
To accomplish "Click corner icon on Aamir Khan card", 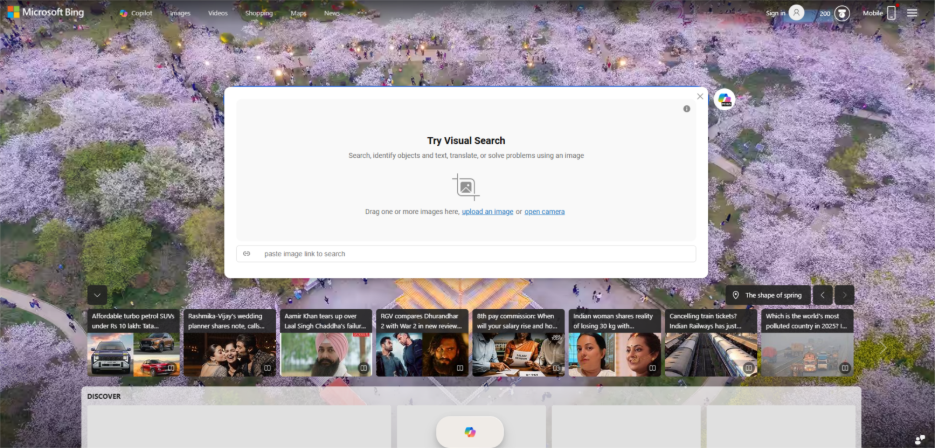I will [x=363, y=368].
